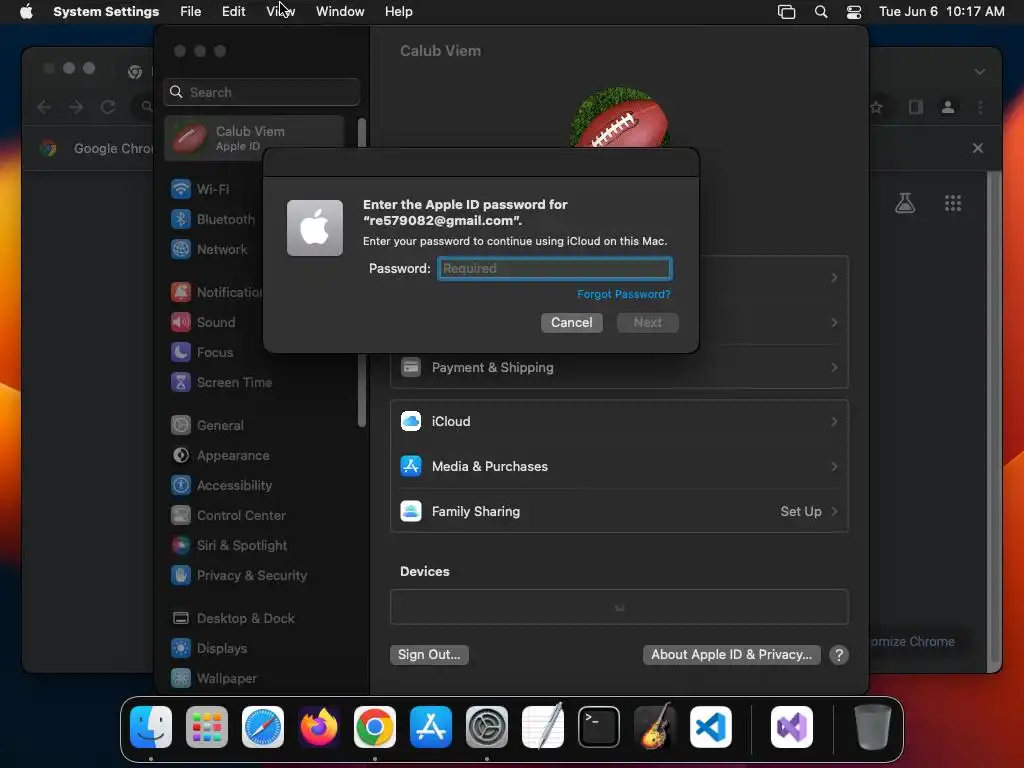1024x768 pixels.
Task: Click Chrome's bookmark star icon
Action: [x=876, y=107]
